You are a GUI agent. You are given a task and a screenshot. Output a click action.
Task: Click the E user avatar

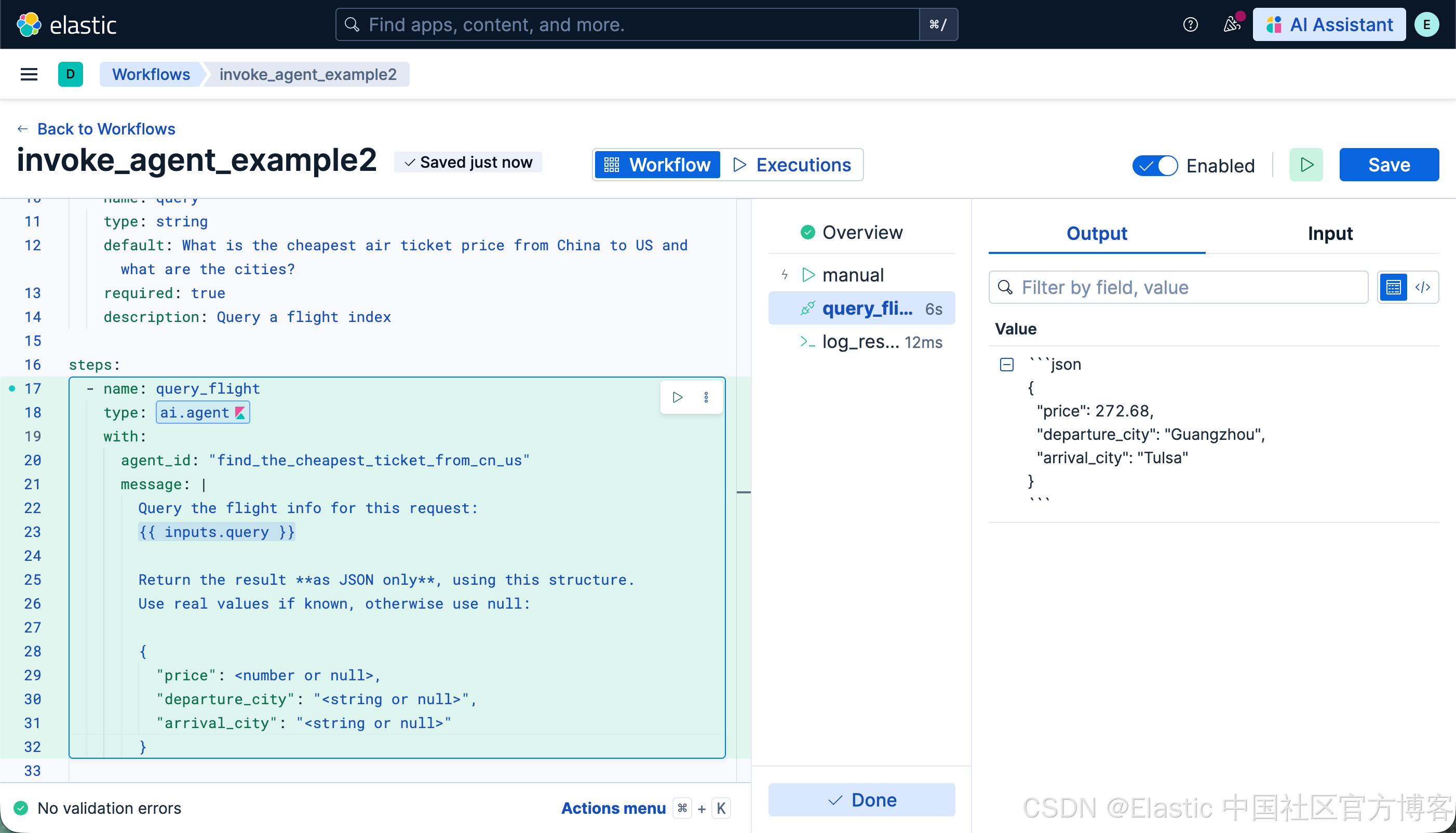pyautogui.click(x=1426, y=24)
